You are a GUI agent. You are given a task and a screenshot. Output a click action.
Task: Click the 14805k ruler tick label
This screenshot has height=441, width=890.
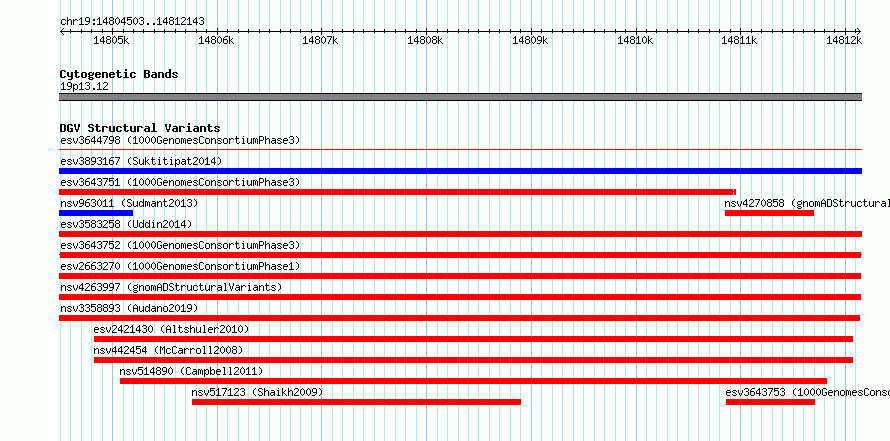[x=111, y=40]
